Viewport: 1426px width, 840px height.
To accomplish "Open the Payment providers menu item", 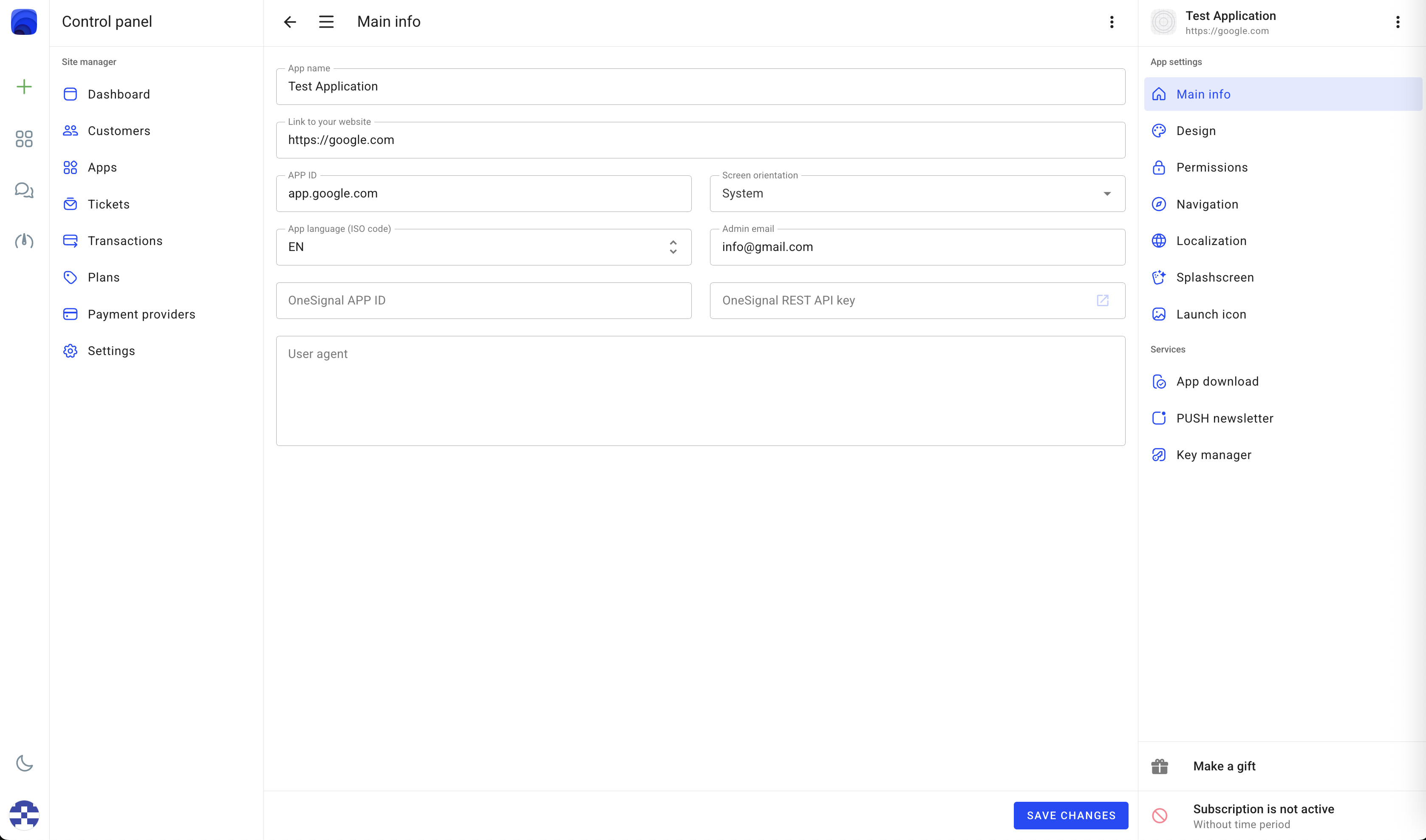I will point(141,314).
